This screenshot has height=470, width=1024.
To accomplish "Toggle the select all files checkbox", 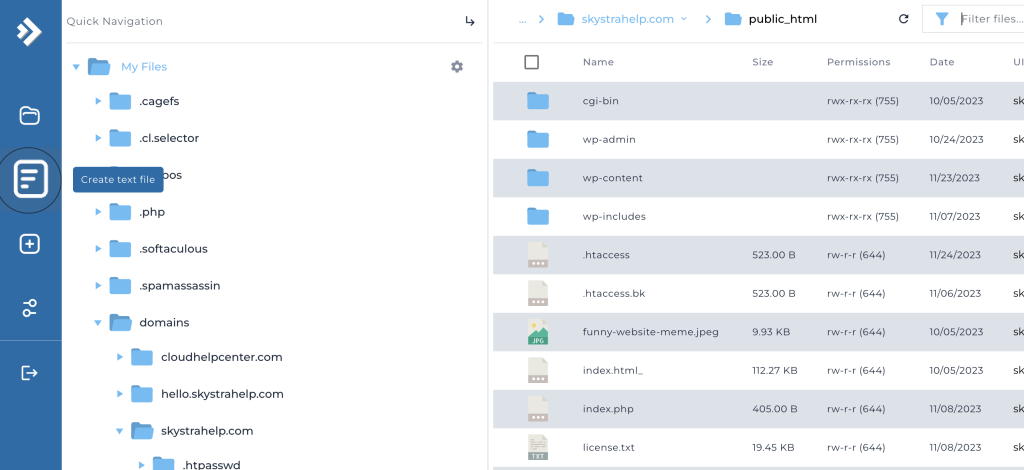I will [532, 62].
